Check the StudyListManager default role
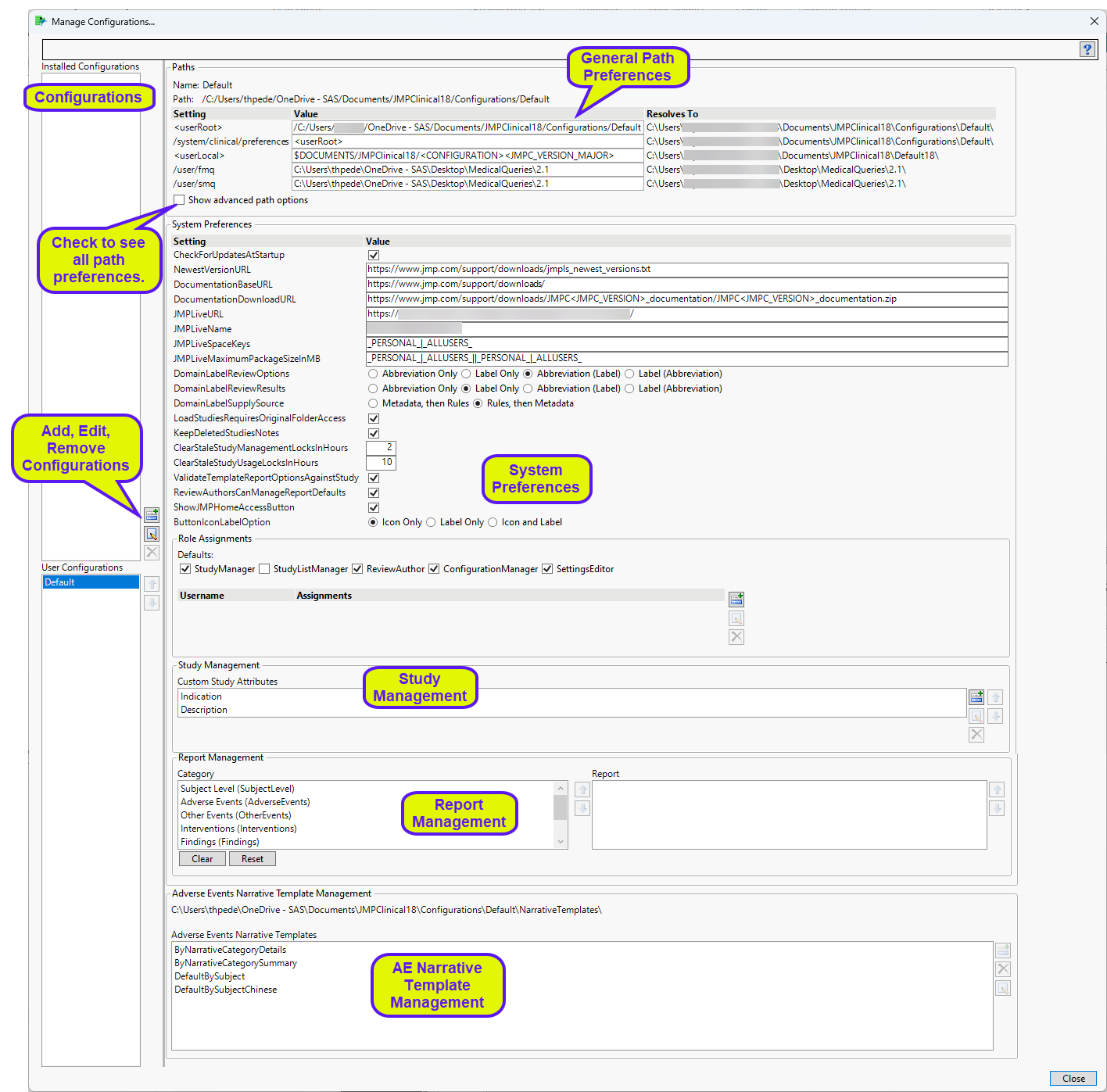 [264, 569]
